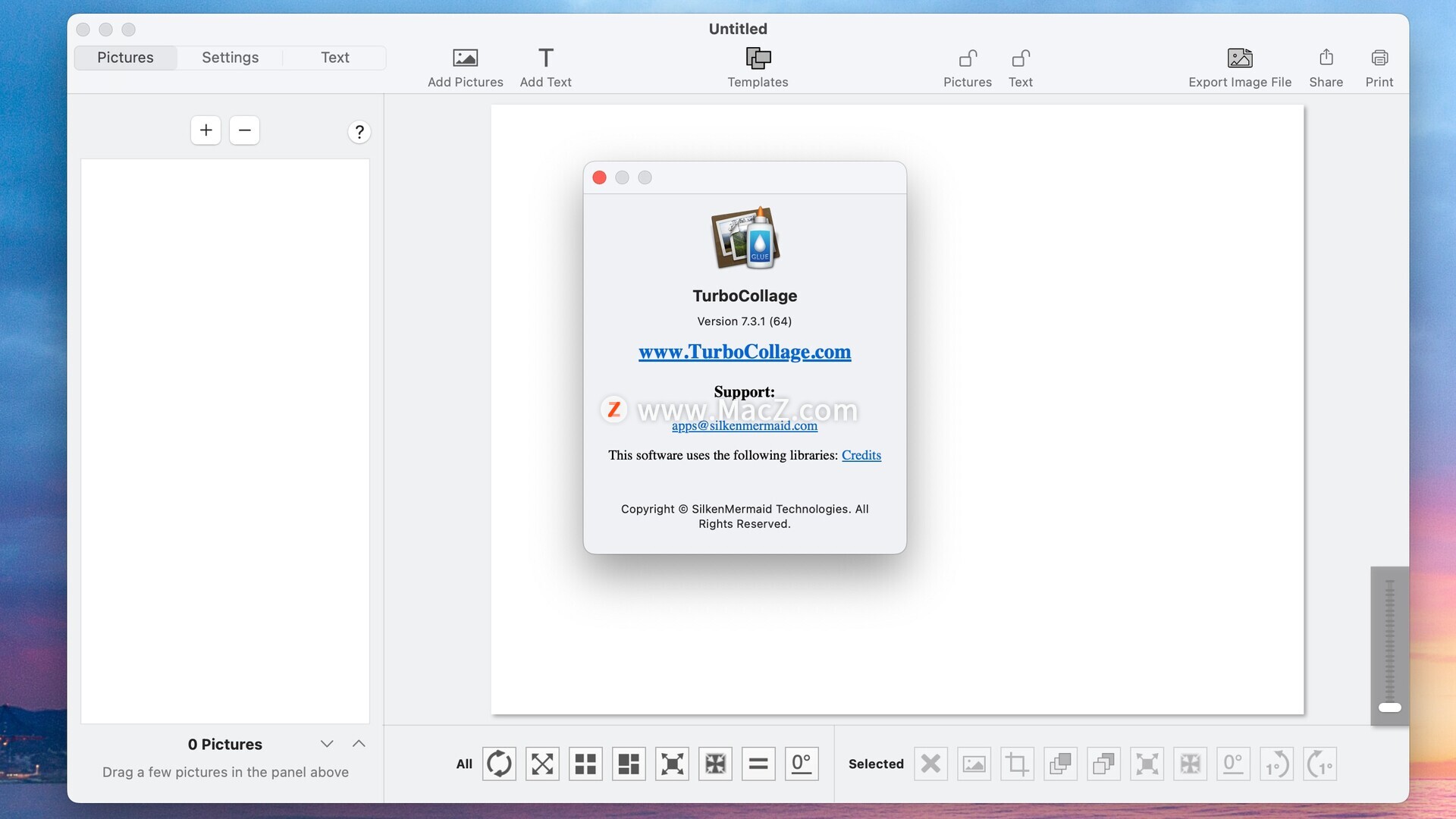Viewport: 1456px width, 819px height.
Task: Click the replace picture icon in Selected
Action: (x=974, y=764)
